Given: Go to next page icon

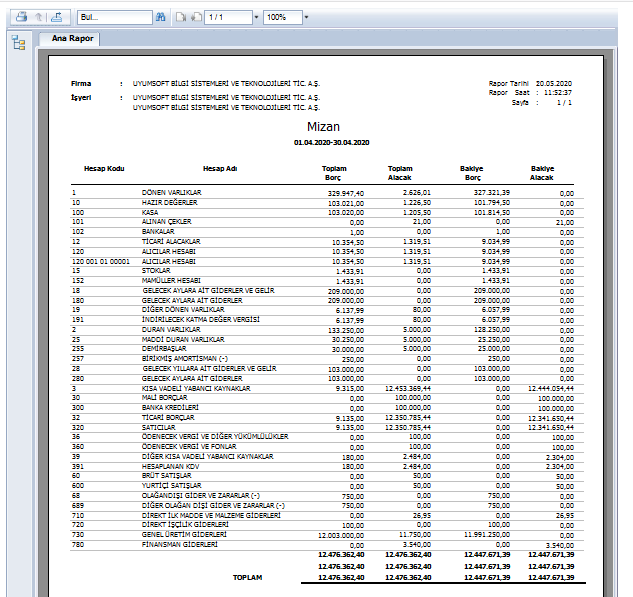Looking at the screenshot, I should (194, 18).
